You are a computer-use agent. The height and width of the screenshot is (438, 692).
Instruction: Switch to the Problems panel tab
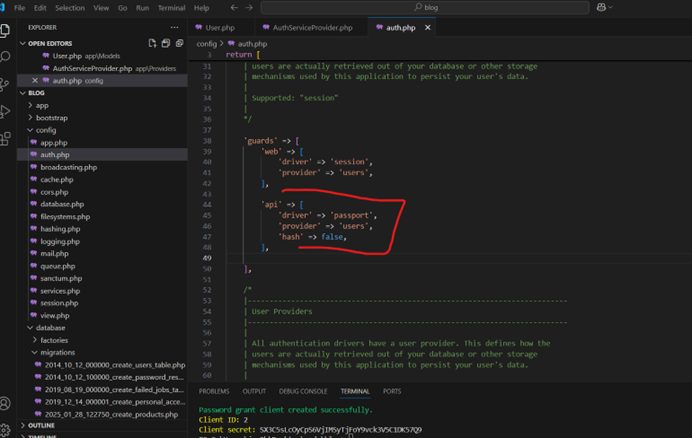(214, 391)
